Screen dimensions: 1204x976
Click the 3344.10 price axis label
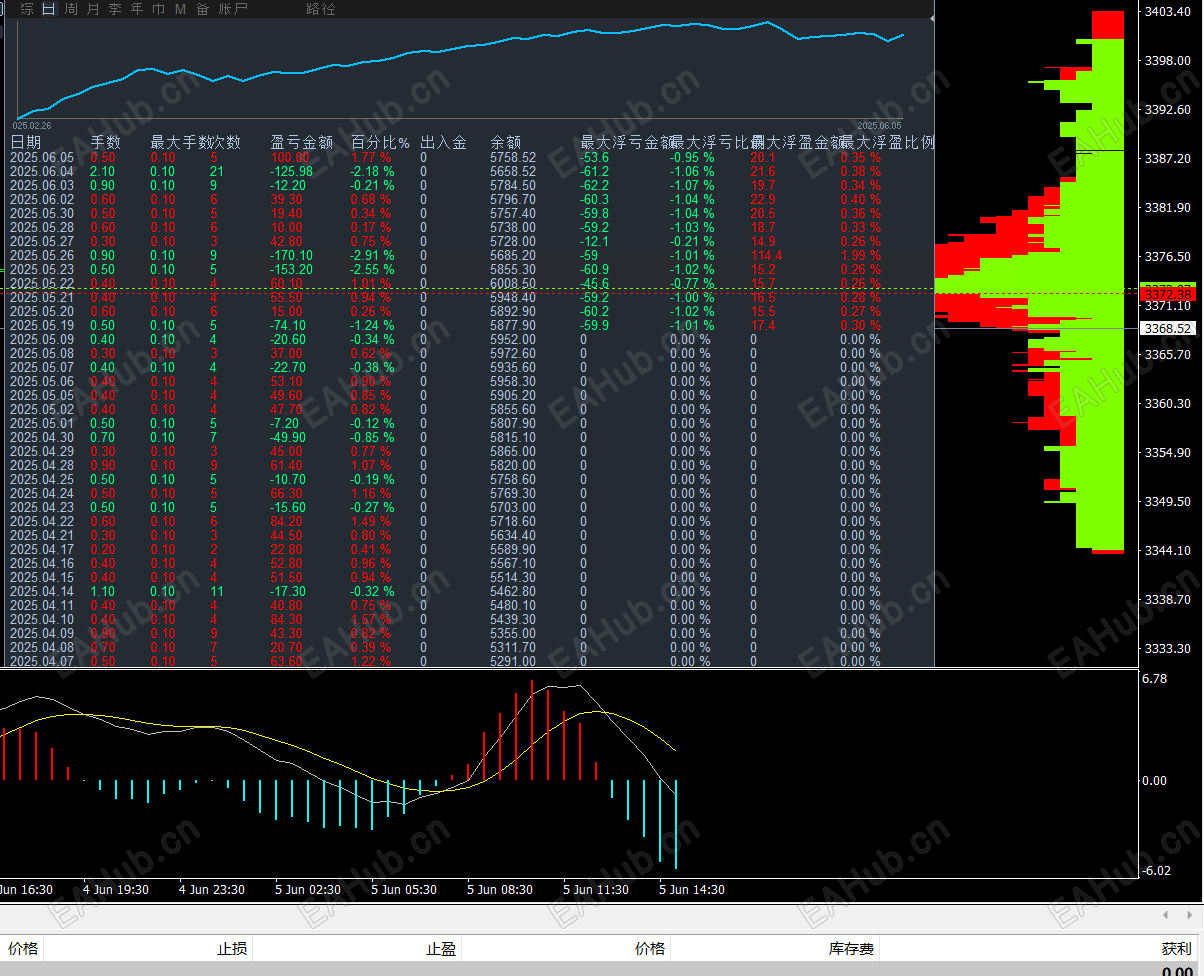coord(1167,550)
